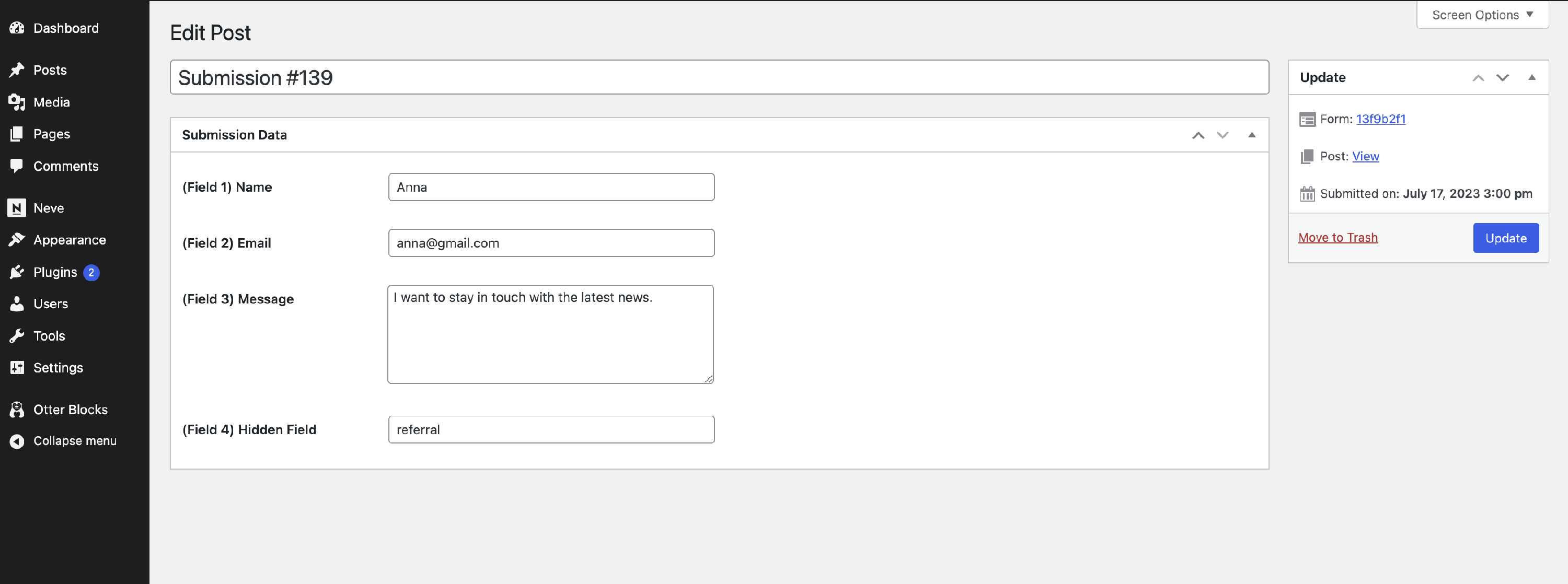Open the form link 13f9b2f1

1380,119
